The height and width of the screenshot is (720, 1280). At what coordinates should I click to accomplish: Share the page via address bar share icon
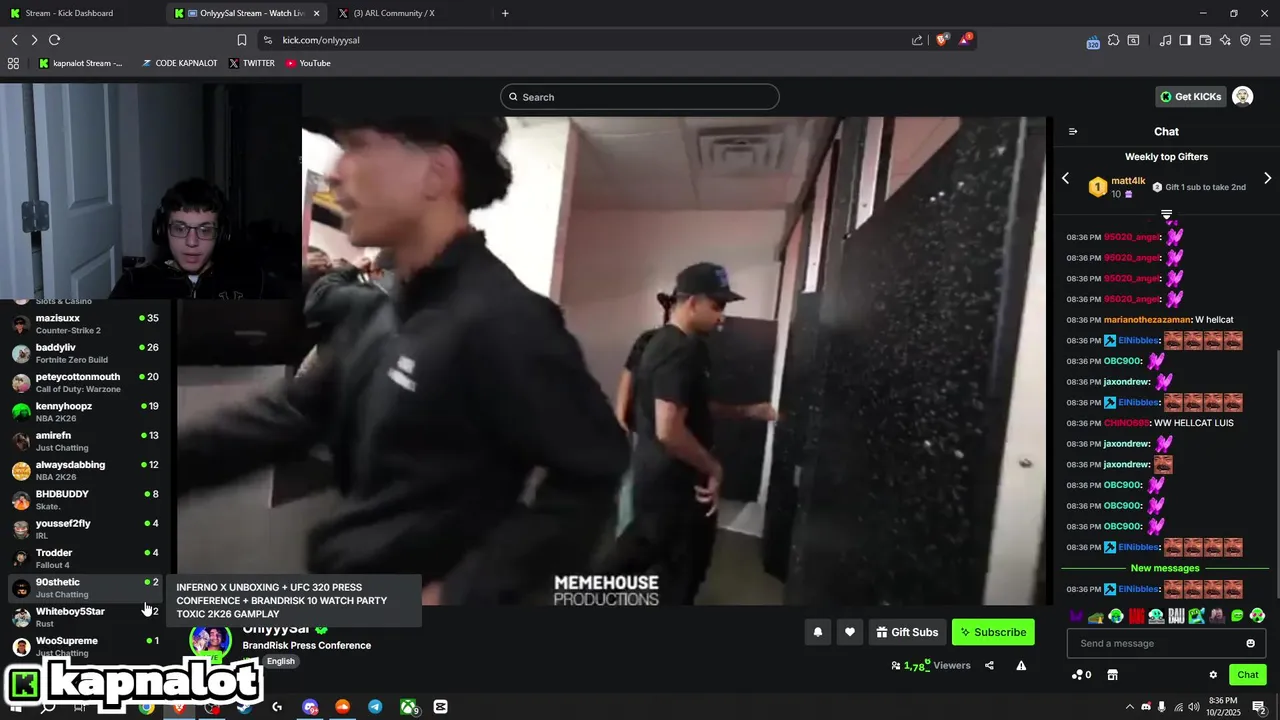pyautogui.click(x=917, y=40)
